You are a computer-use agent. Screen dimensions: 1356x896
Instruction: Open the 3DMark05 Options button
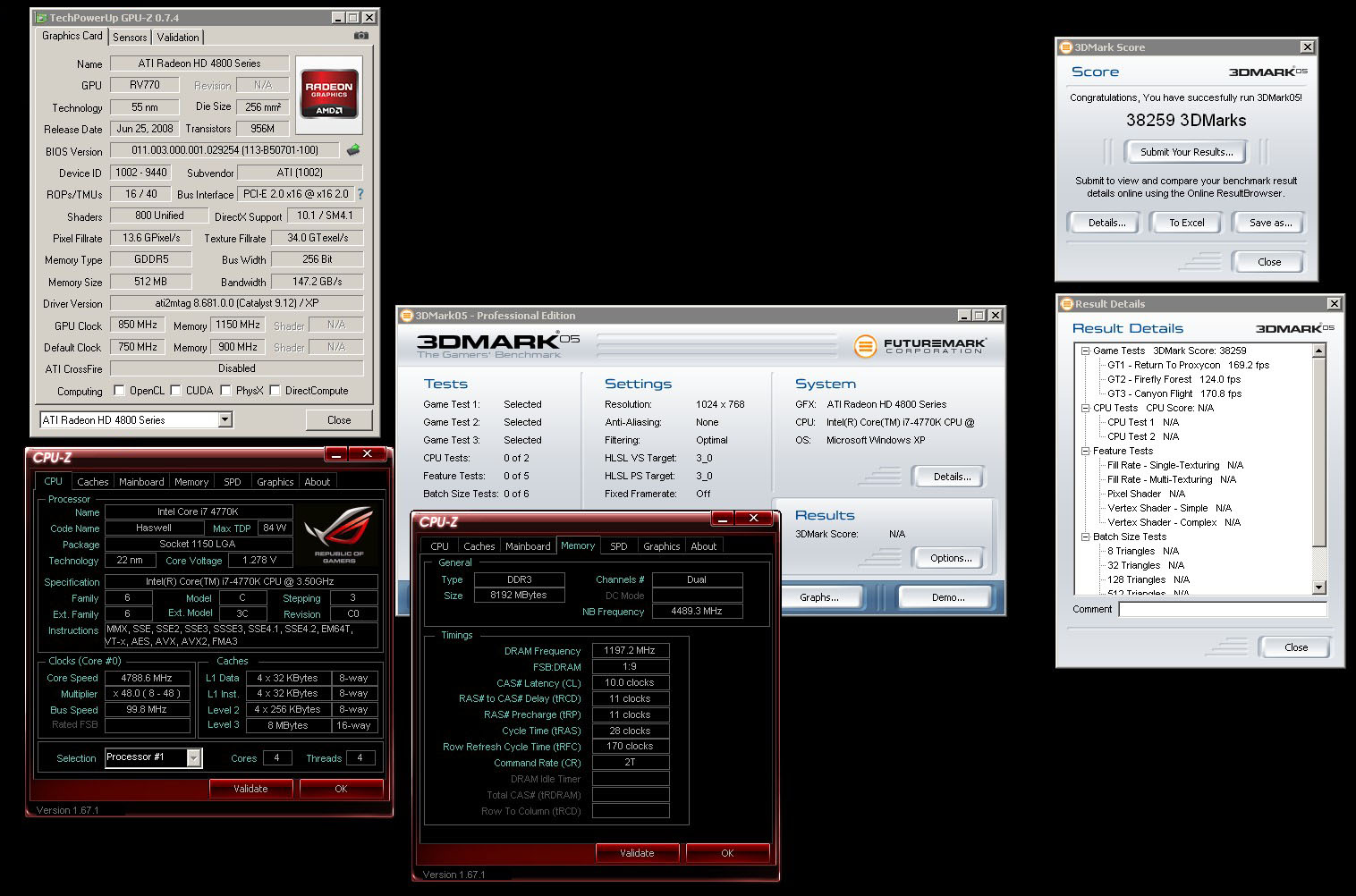pyautogui.click(x=951, y=558)
